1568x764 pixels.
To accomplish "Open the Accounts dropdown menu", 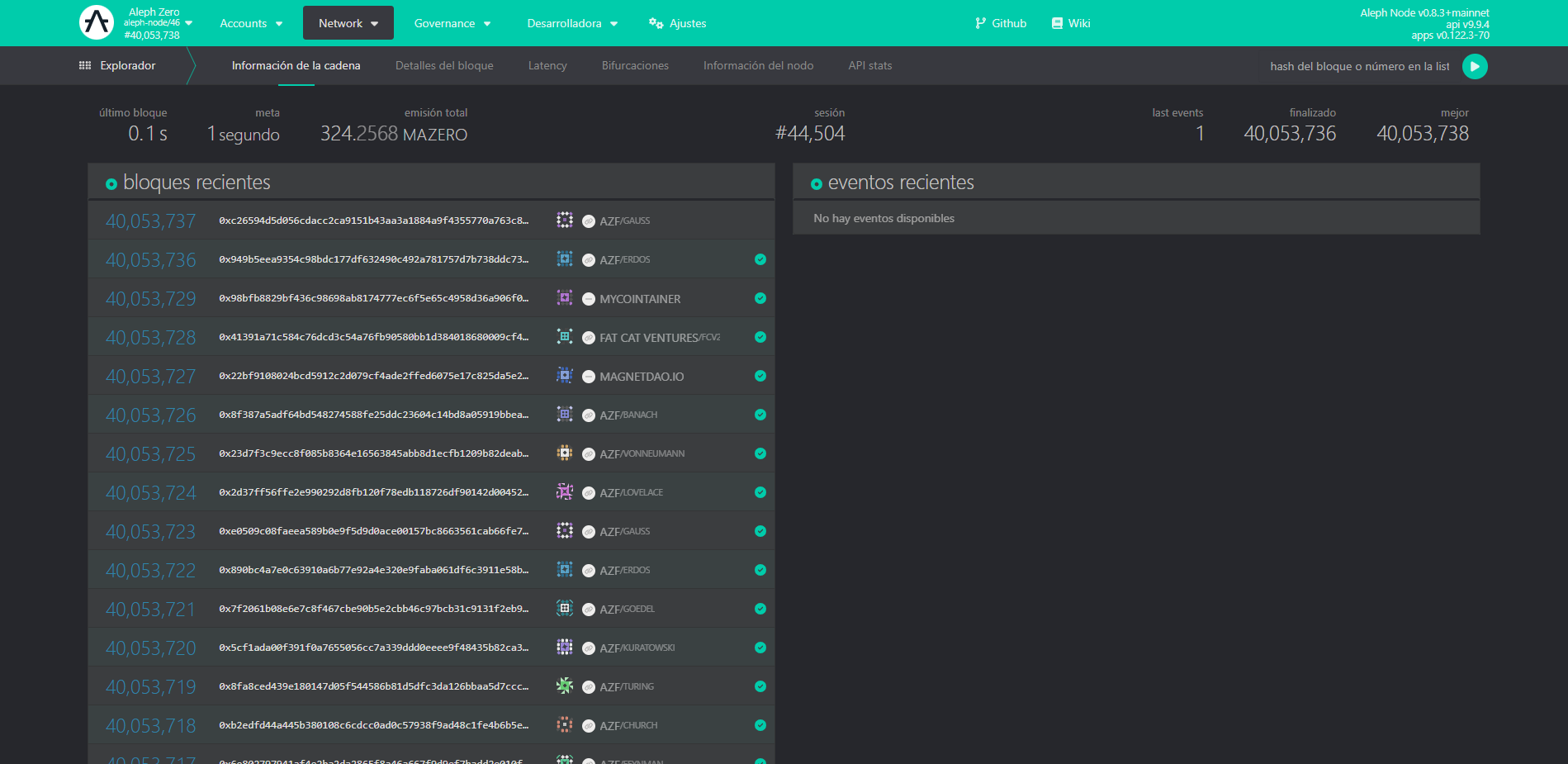I will pos(251,23).
